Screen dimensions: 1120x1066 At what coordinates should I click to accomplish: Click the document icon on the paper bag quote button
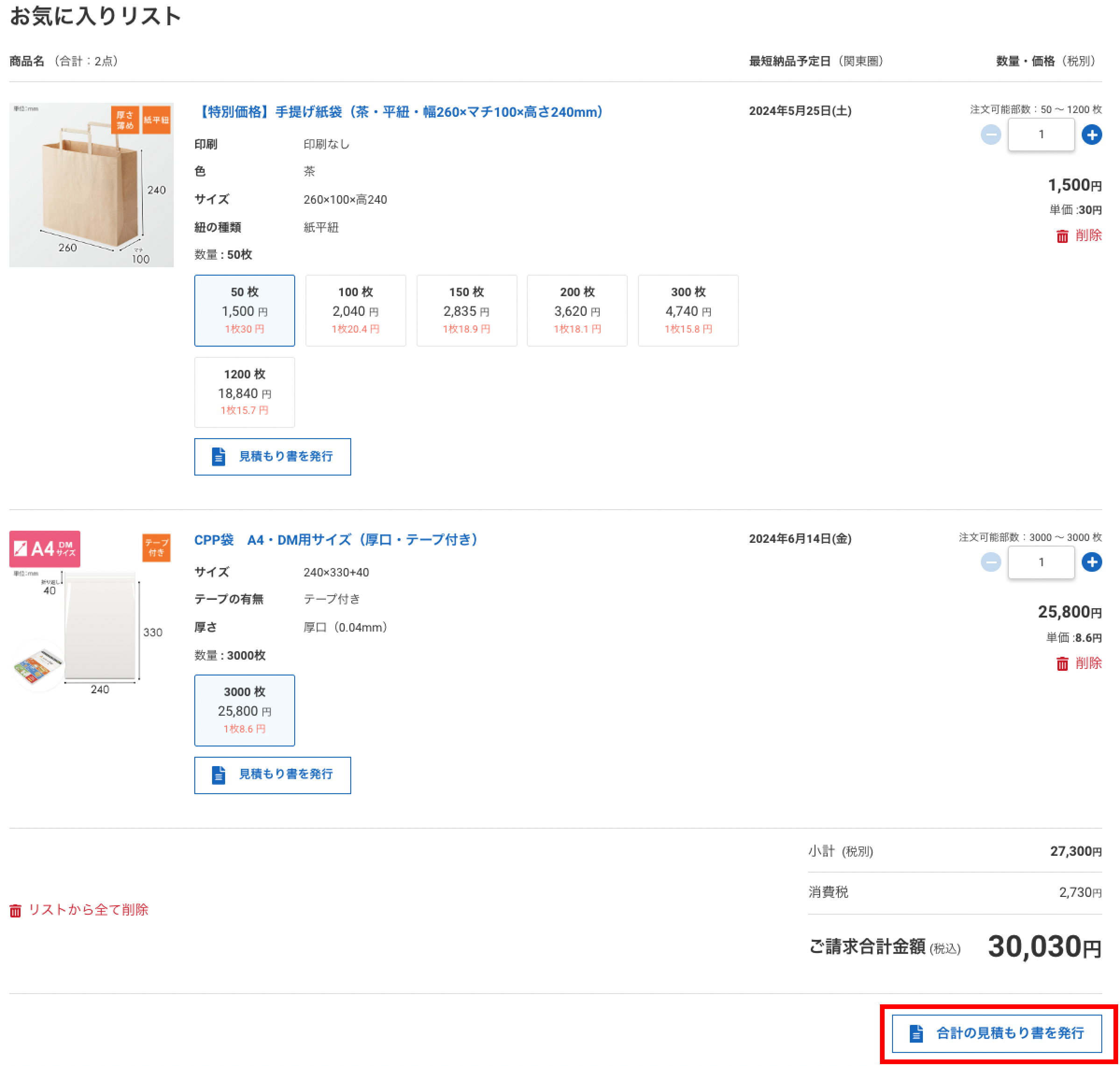point(218,456)
